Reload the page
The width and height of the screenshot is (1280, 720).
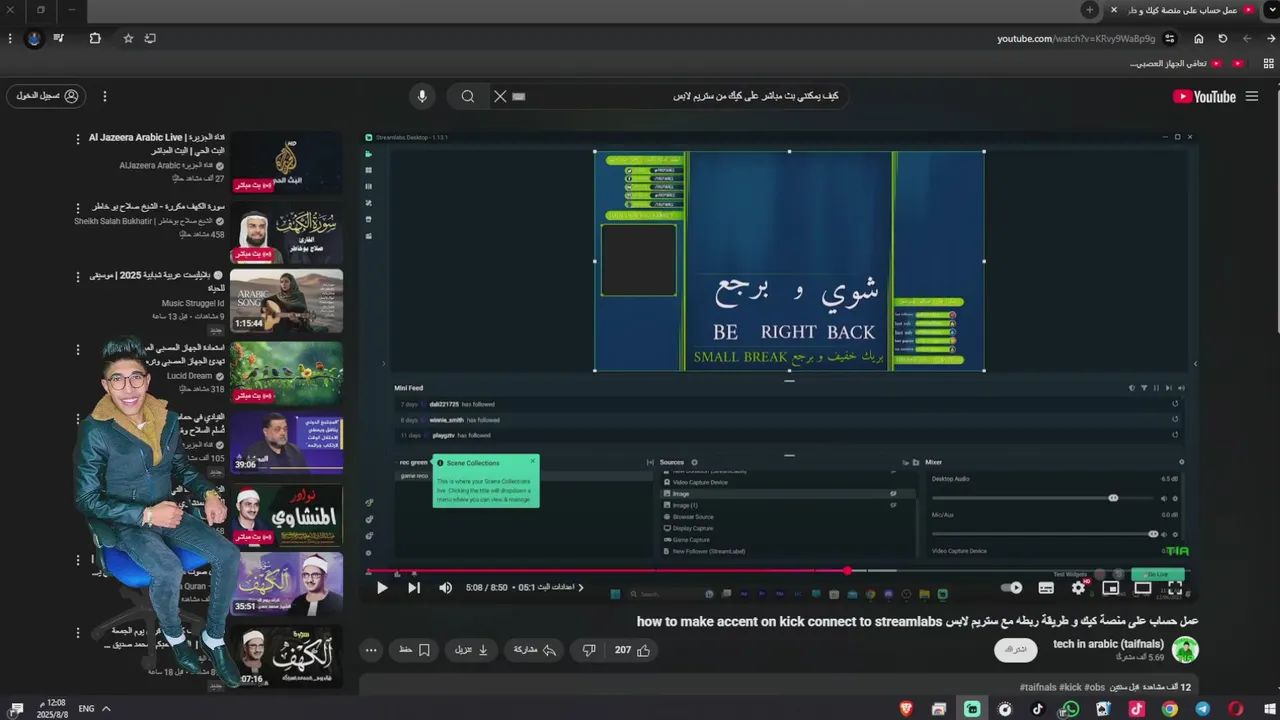[x=1222, y=39]
